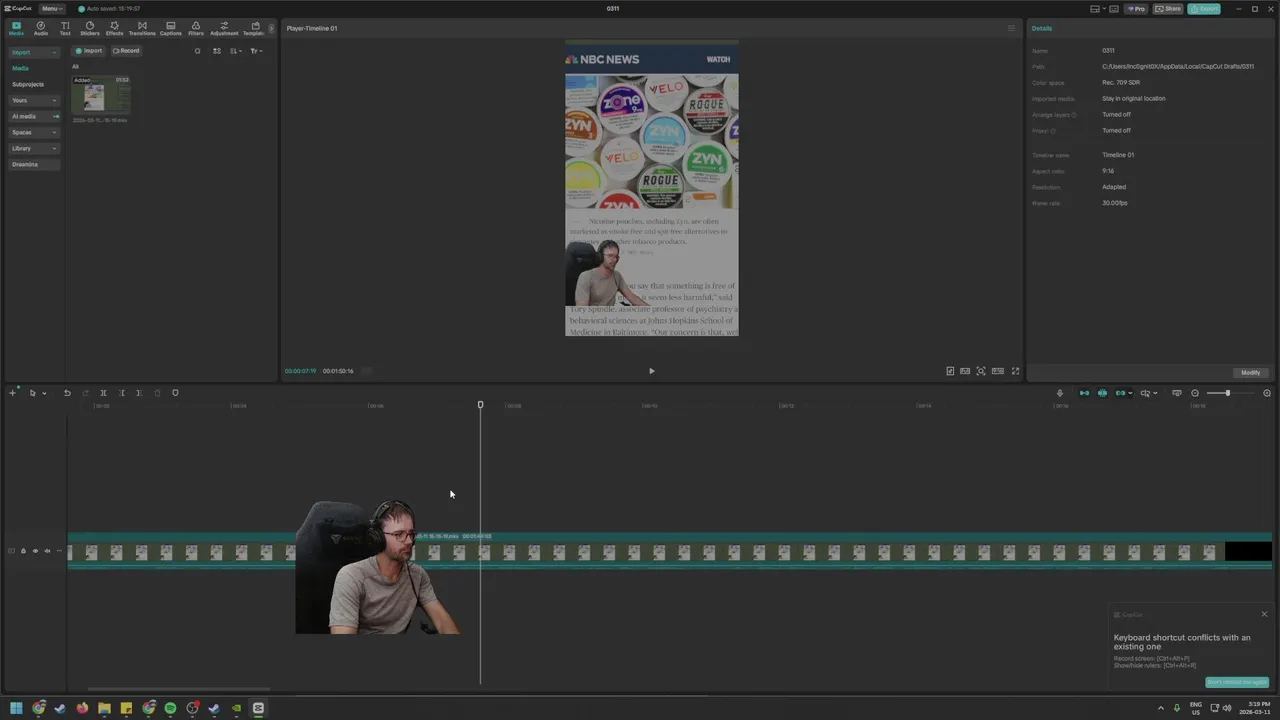1280x720 pixels.
Task: Click the media search icon
Action: 197,51
